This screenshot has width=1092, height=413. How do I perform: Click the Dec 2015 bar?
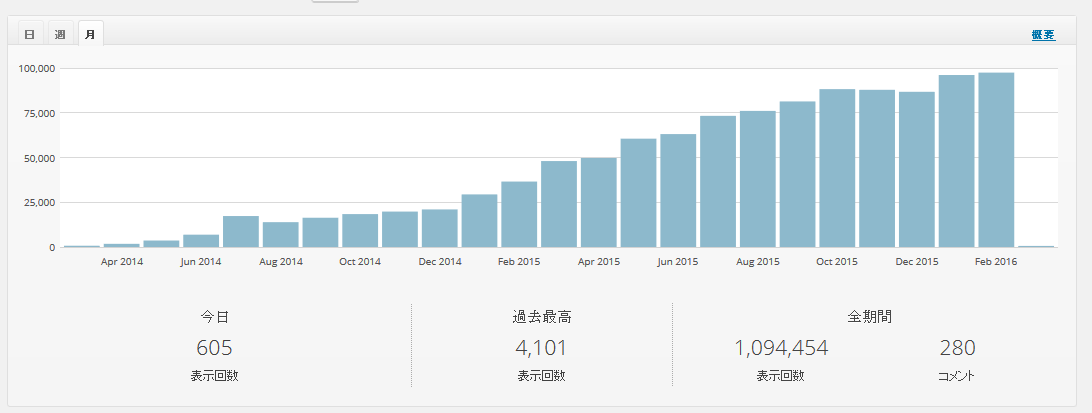[916, 170]
